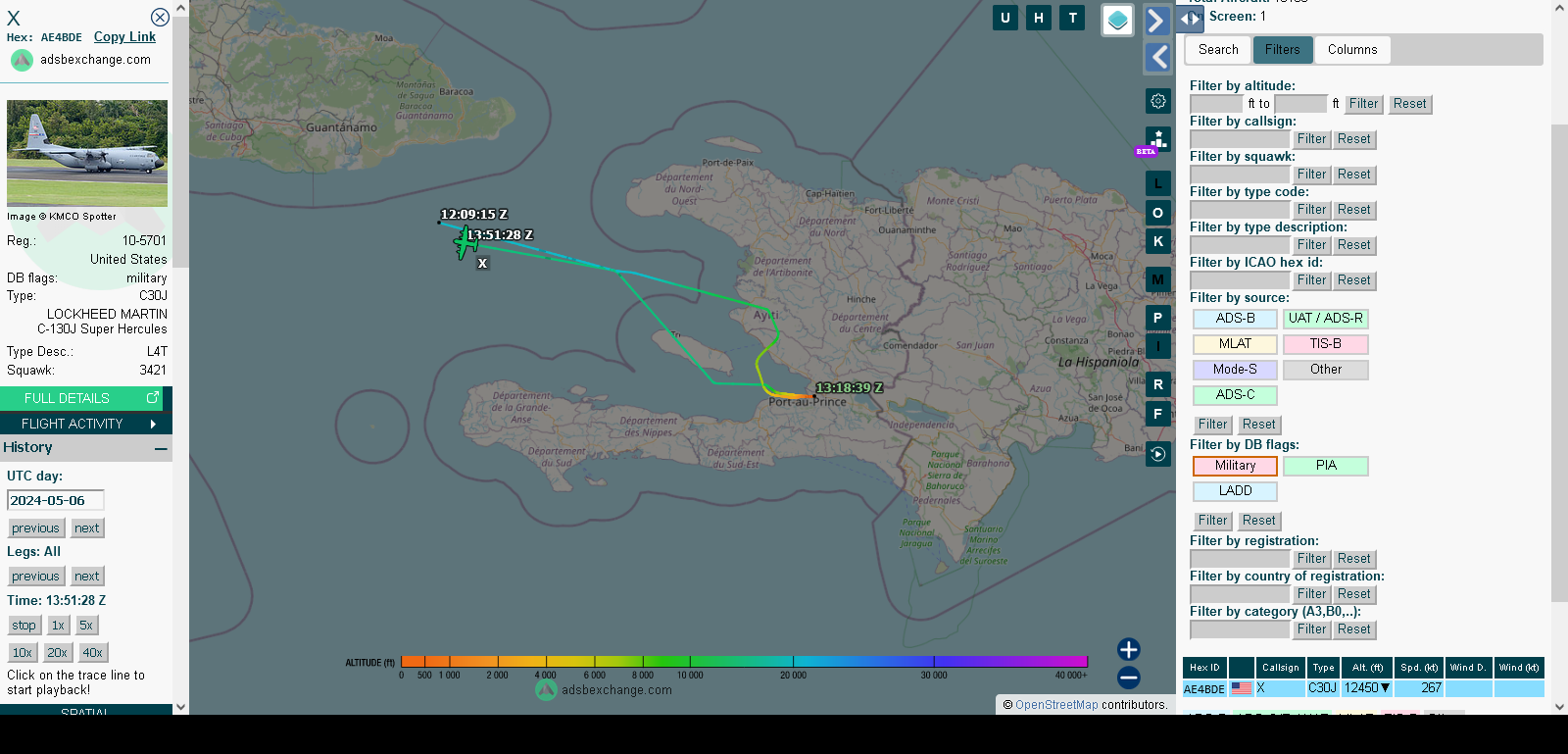Click the UTC day date field
Image resolution: width=1568 pixels, height=754 pixels.
(x=56, y=500)
